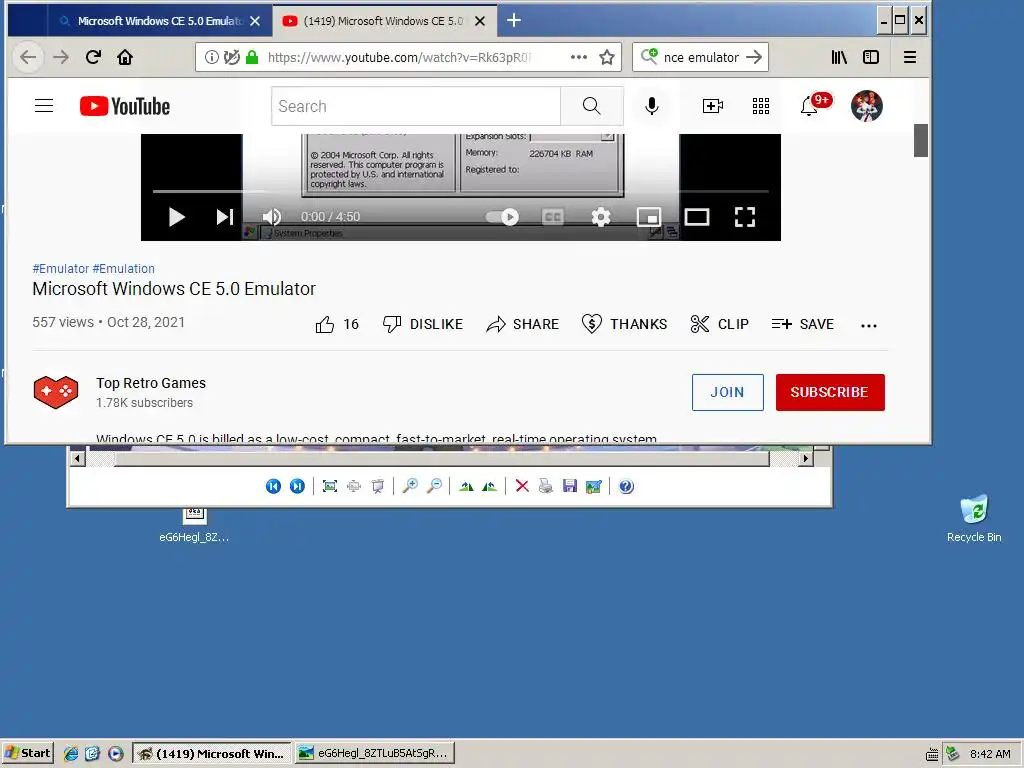This screenshot has height=768, width=1024.
Task: Reload the YouTube page
Action: tap(93, 57)
